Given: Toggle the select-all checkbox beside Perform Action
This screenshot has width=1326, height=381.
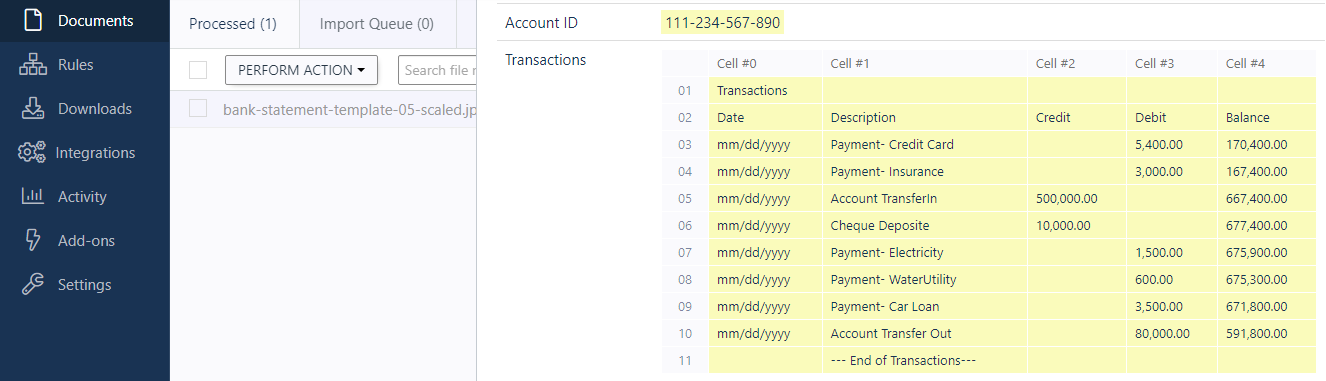Looking at the screenshot, I should [x=198, y=70].
